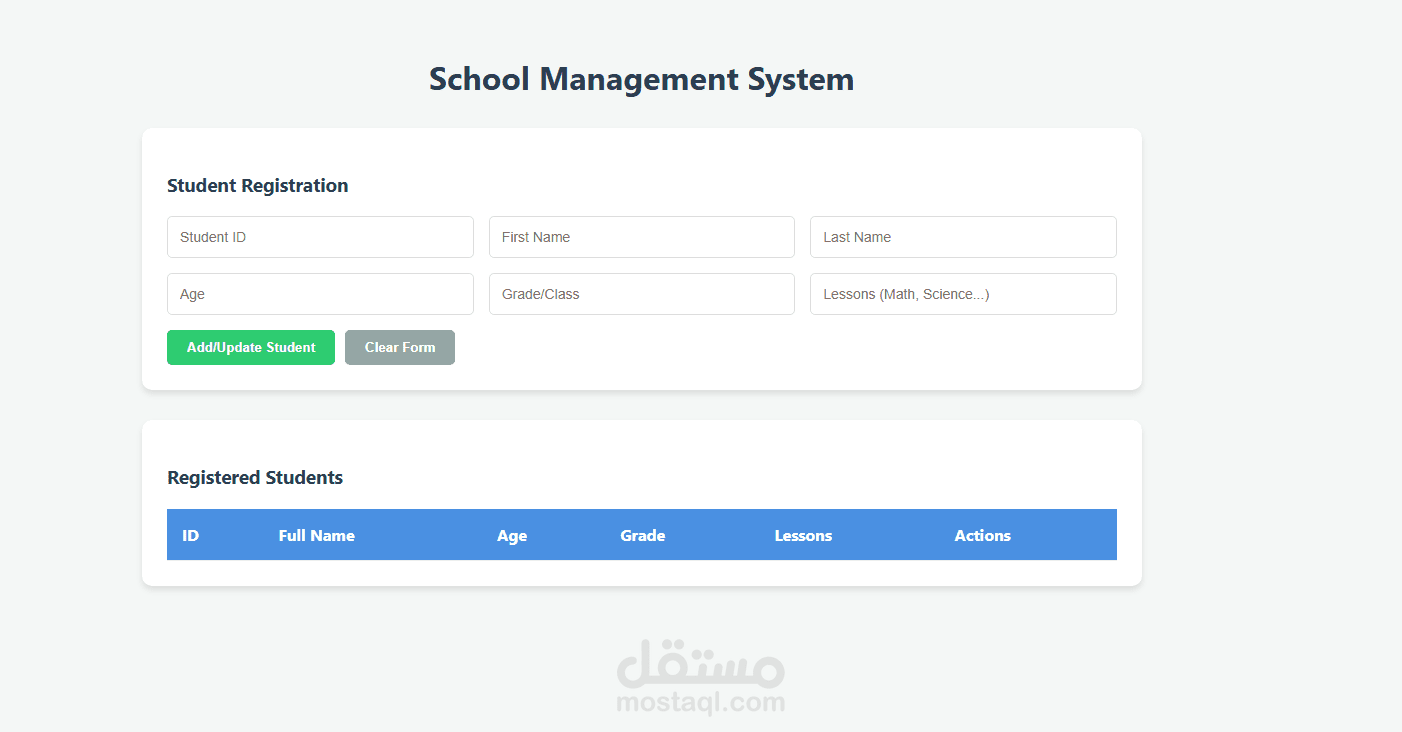The width and height of the screenshot is (1402, 732).
Task: Click the Age input field
Action: click(x=320, y=294)
